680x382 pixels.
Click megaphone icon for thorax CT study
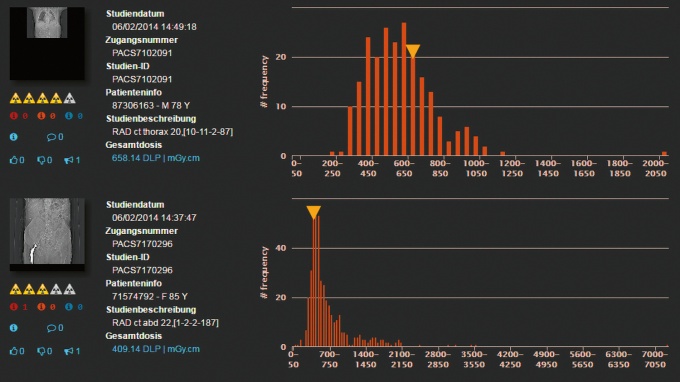click(69, 160)
